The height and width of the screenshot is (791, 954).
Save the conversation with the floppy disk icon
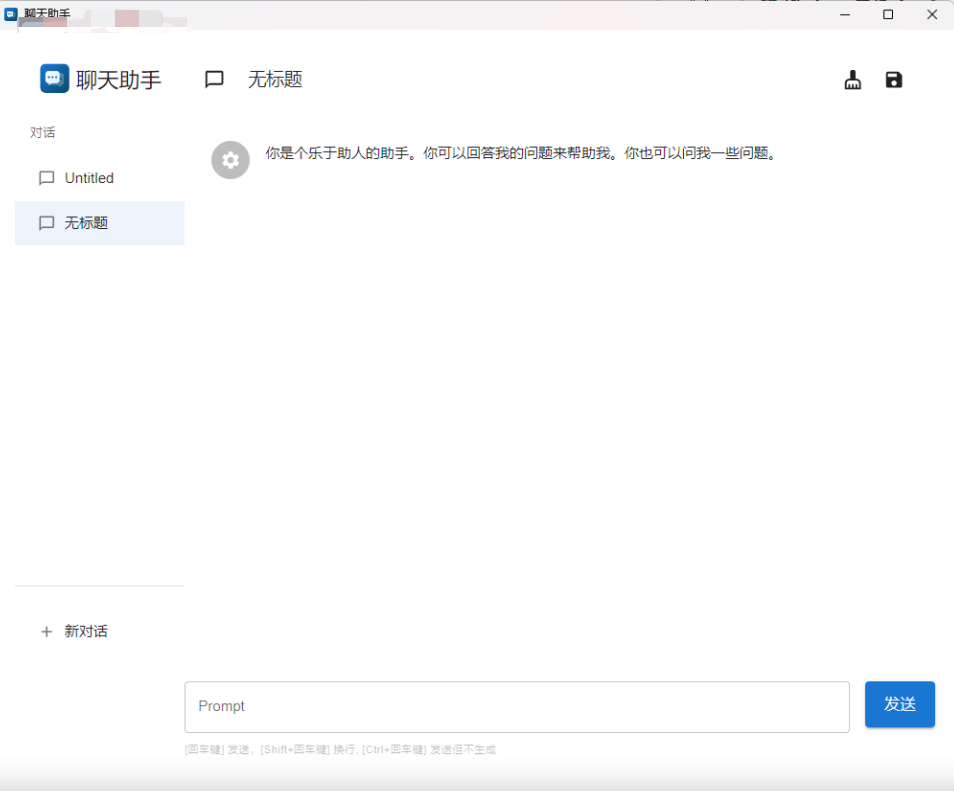(x=893, y=79)
